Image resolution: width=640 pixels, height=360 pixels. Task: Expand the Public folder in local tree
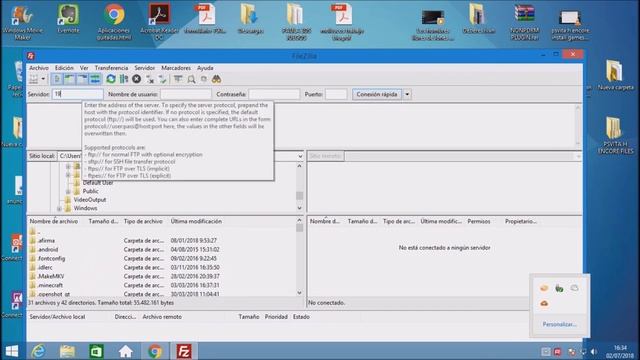point(68,191)
